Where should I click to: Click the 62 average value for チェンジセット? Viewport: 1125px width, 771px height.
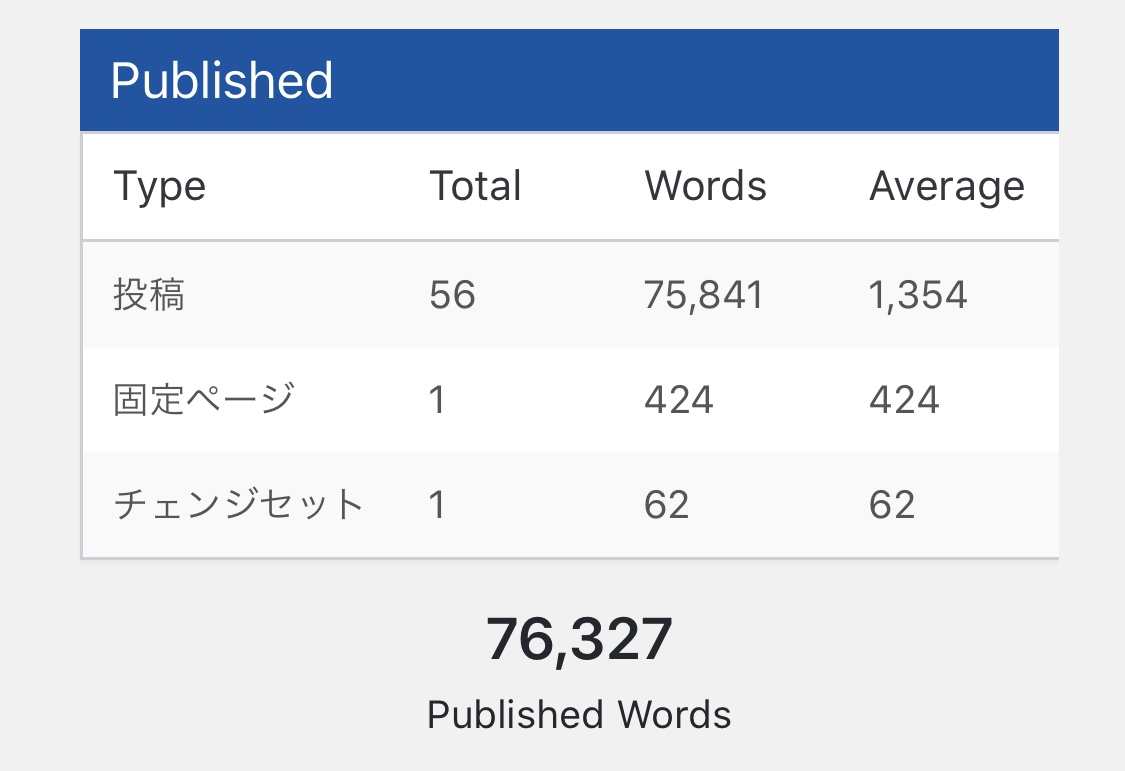click(x=892, y=504)
